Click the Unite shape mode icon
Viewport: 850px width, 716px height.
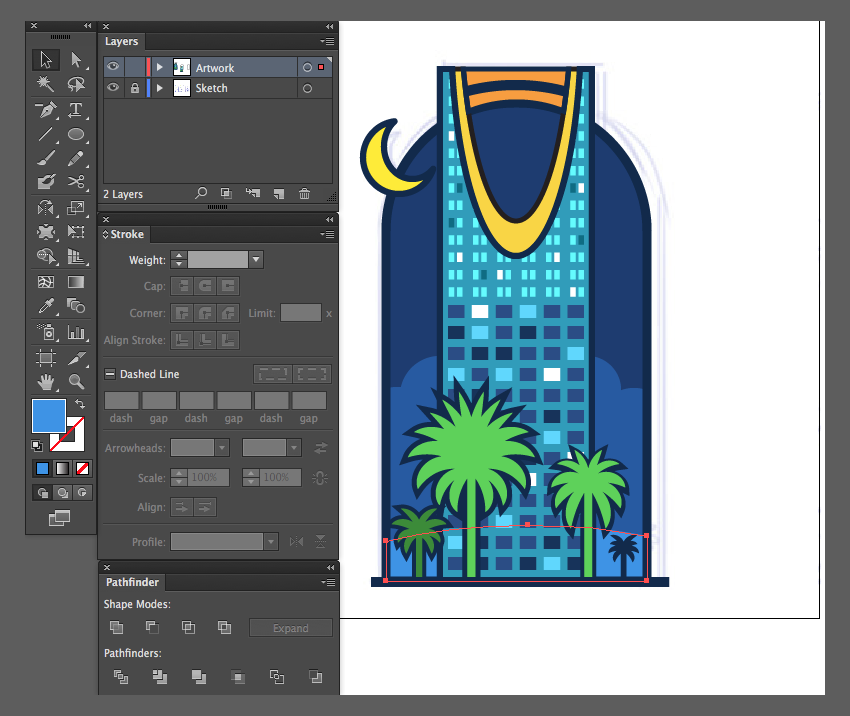[x=117, y=627]
